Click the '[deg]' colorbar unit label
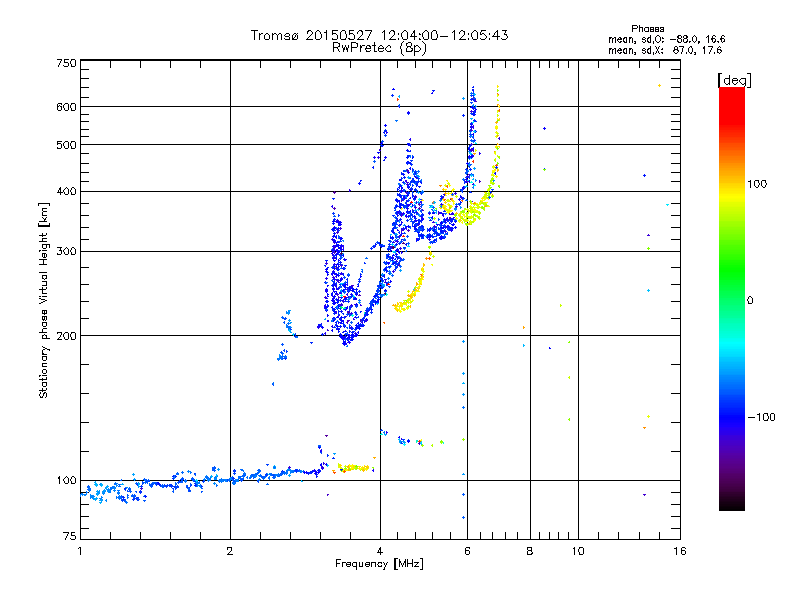Screen dimensions: 800x600 (x=734, y=80)
